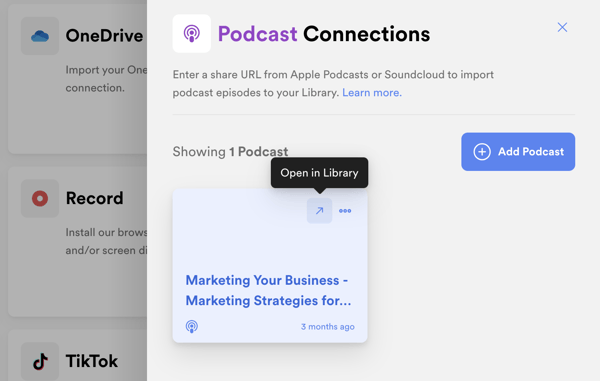This screenshot has height=381, width=600.
Task: Open the three-dot podcast card menu
Action: (345, 211)
